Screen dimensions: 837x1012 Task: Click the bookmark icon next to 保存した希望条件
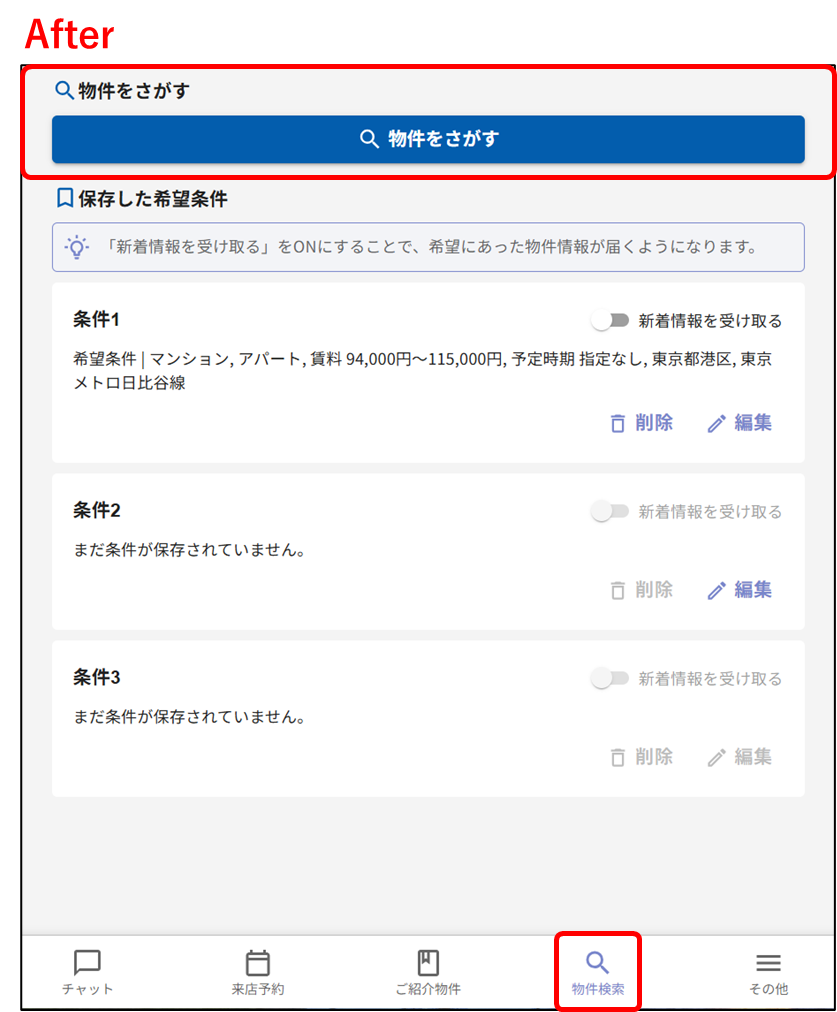(x=65, y=198)
